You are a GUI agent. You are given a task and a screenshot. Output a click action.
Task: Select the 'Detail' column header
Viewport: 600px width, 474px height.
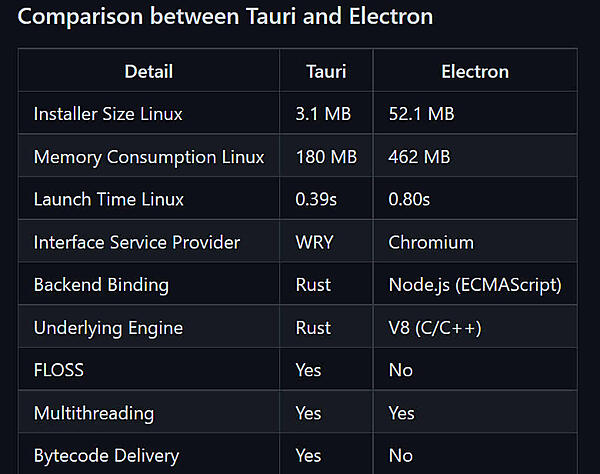pyautogui.click(x=148, y=71)
